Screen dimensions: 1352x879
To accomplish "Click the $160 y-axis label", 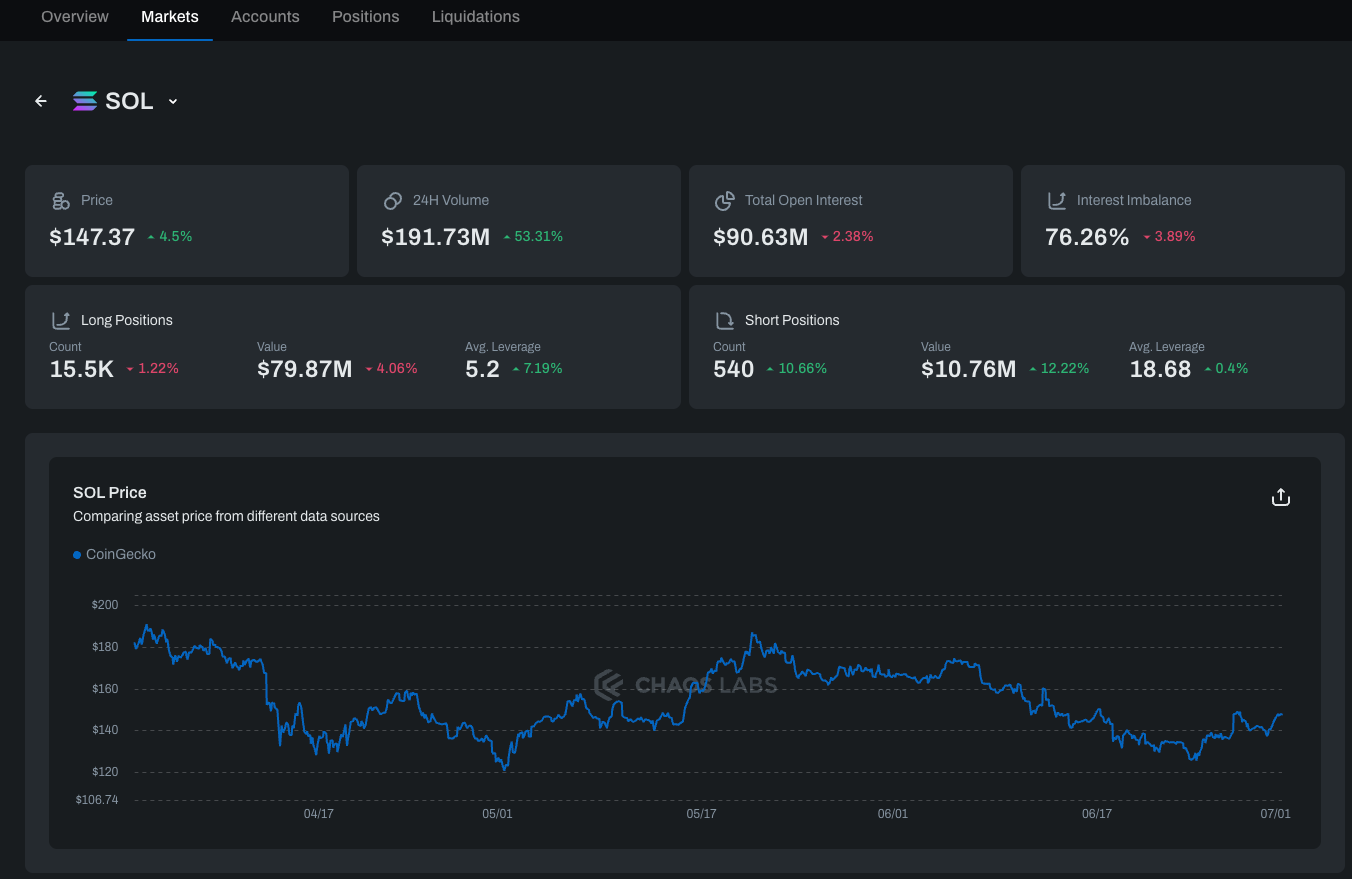I will pyautogui.click(x=105, y=689).
